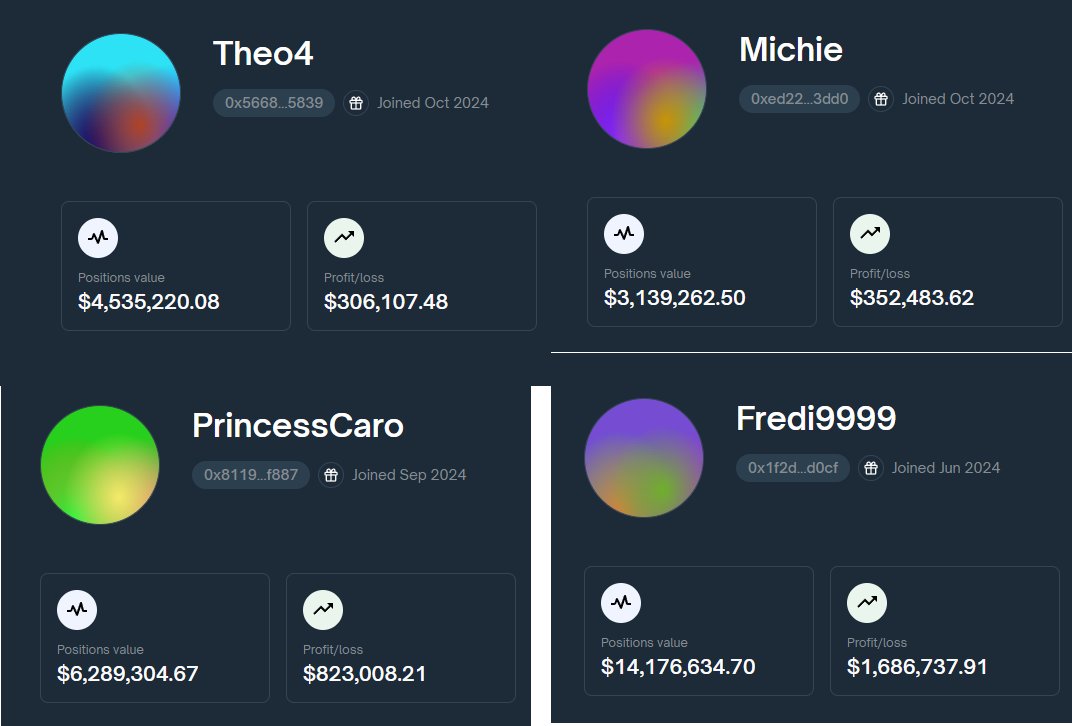Click the gift icon beside Theo4's join date
Screen dimensions: 1072x726
[x=356, y=103]
